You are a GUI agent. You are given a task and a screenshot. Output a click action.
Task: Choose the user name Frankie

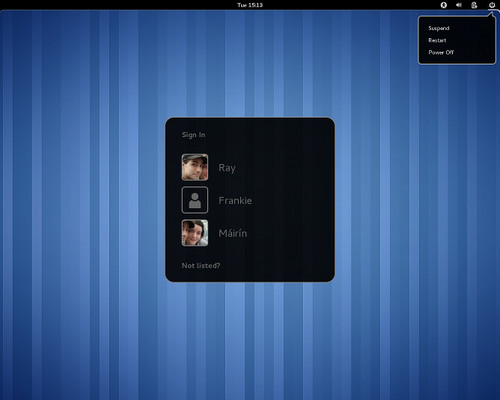(x=235, y=200)
